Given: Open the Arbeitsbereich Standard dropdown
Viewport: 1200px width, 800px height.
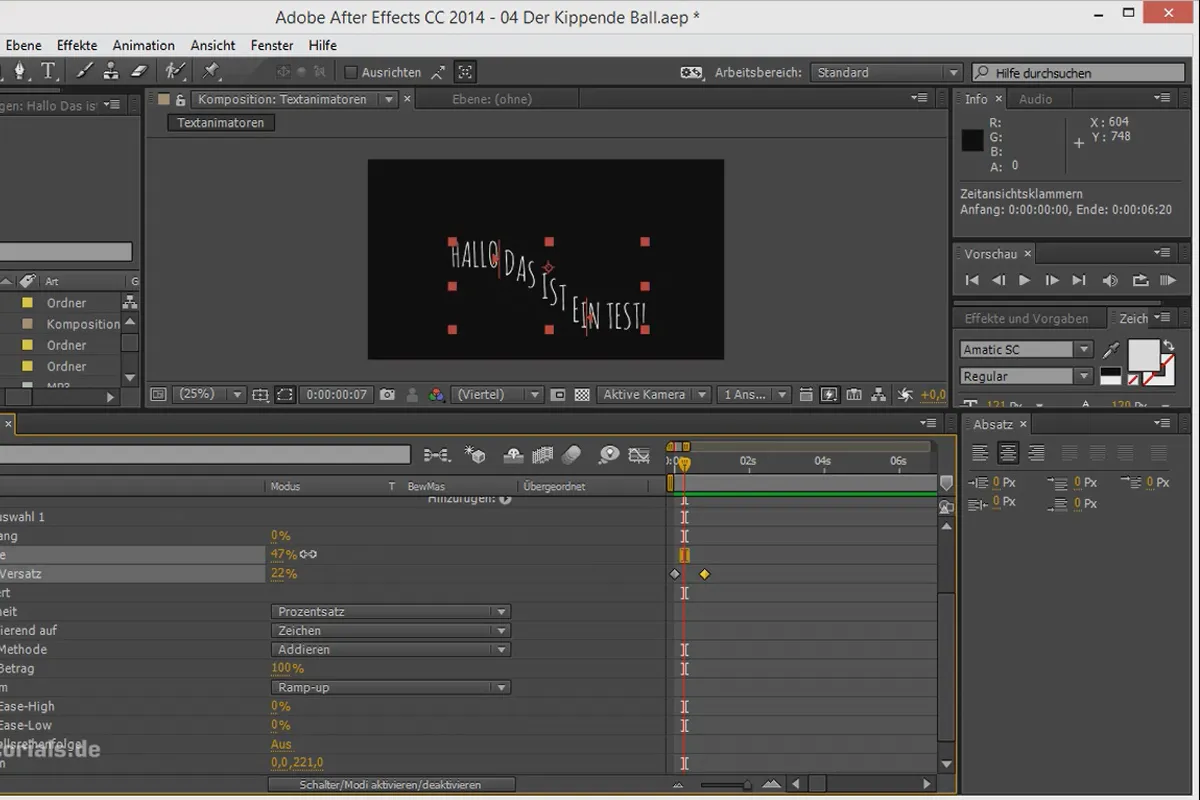Looking at the screenshot, I should (886, 73).
